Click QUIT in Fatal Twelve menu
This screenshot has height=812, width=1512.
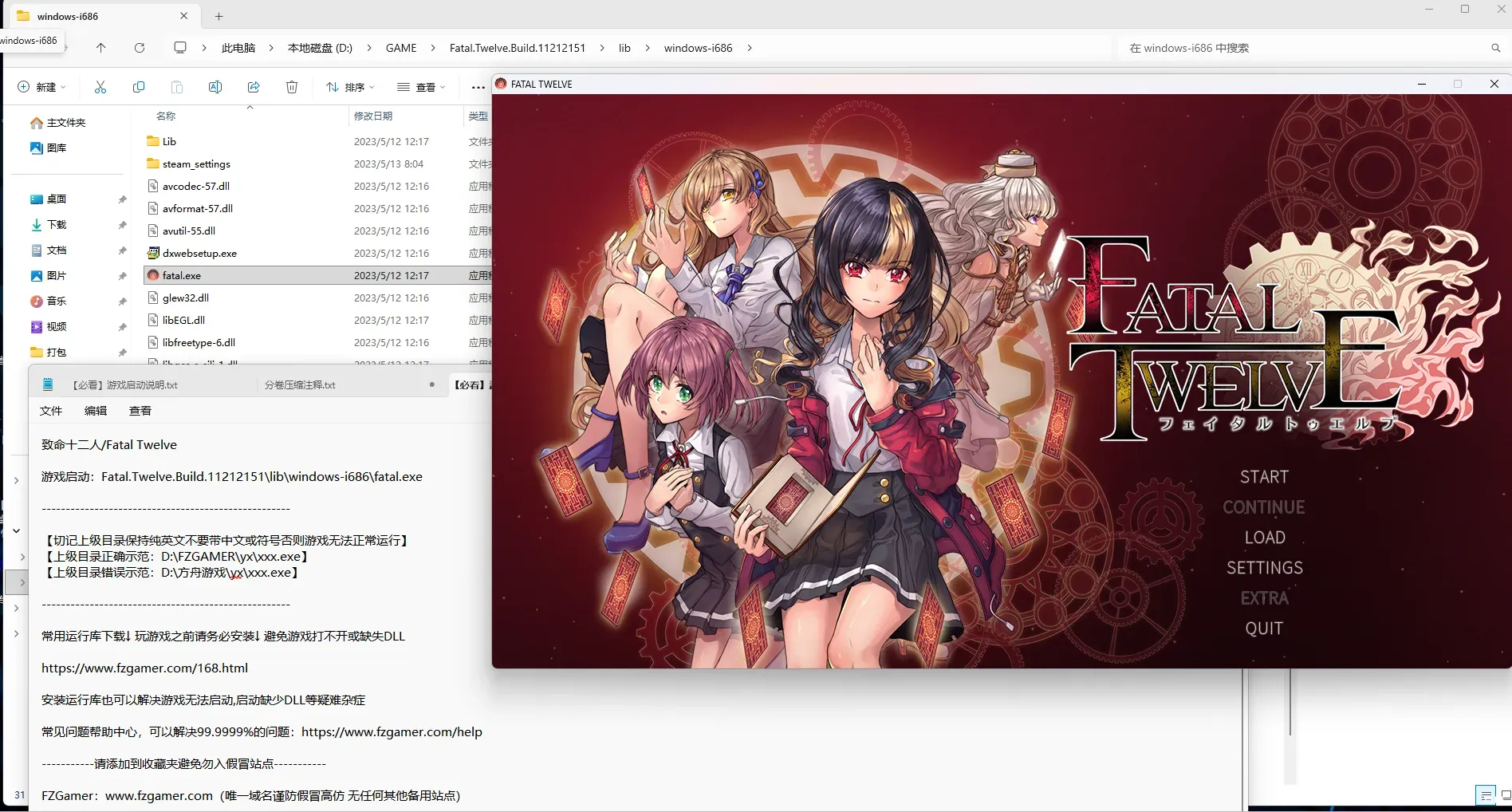click(1265, 629)
